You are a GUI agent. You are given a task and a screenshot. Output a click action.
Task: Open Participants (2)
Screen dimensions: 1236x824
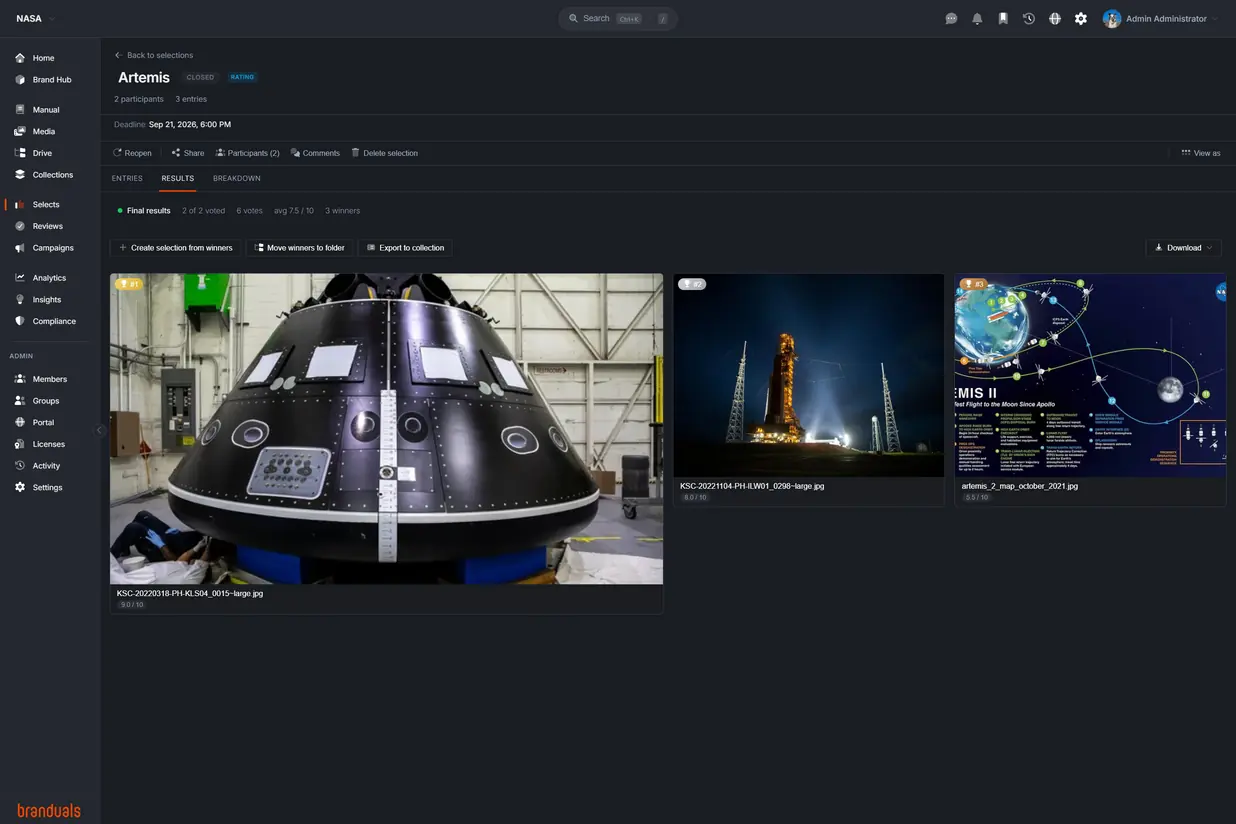248,153
